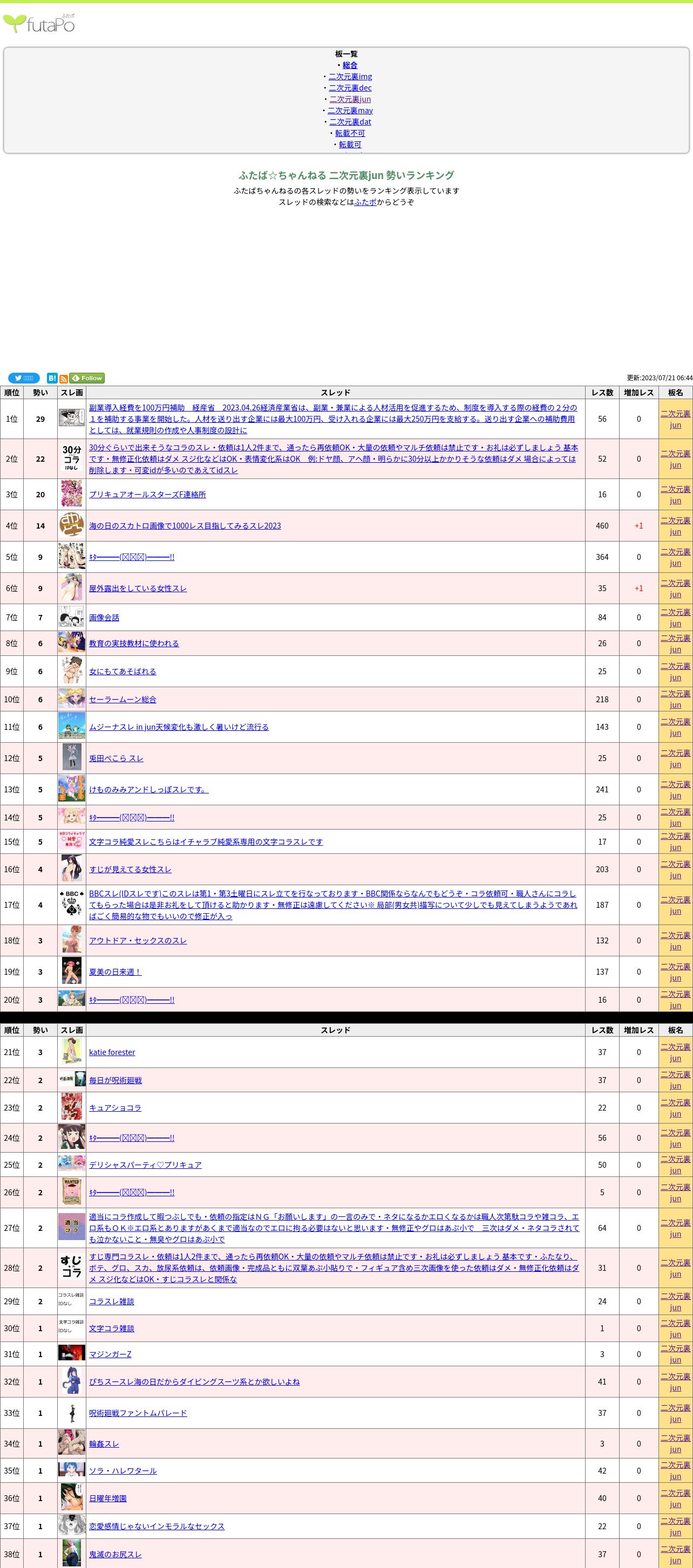The height and width of the screenshot is (1568, 693).
Task: Share the page with the Twitter button
Action: pos(24,378)
